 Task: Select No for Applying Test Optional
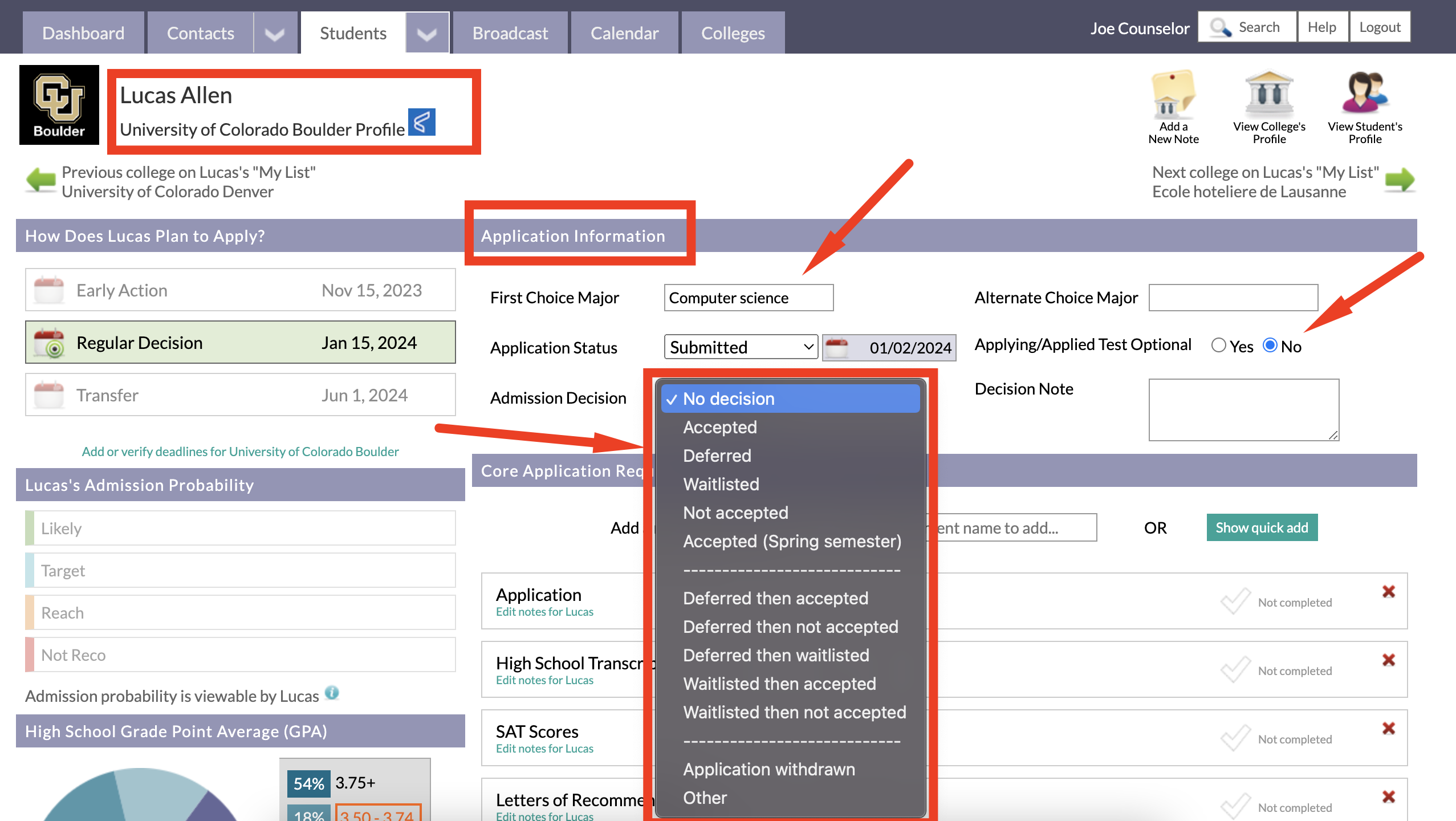(x=1270, y=345)
